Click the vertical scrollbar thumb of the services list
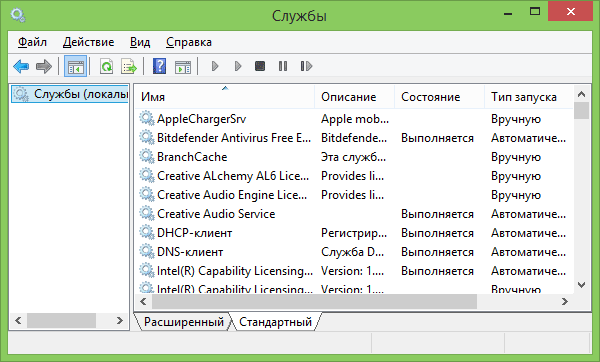600x362 pixels. pos(582,111)
